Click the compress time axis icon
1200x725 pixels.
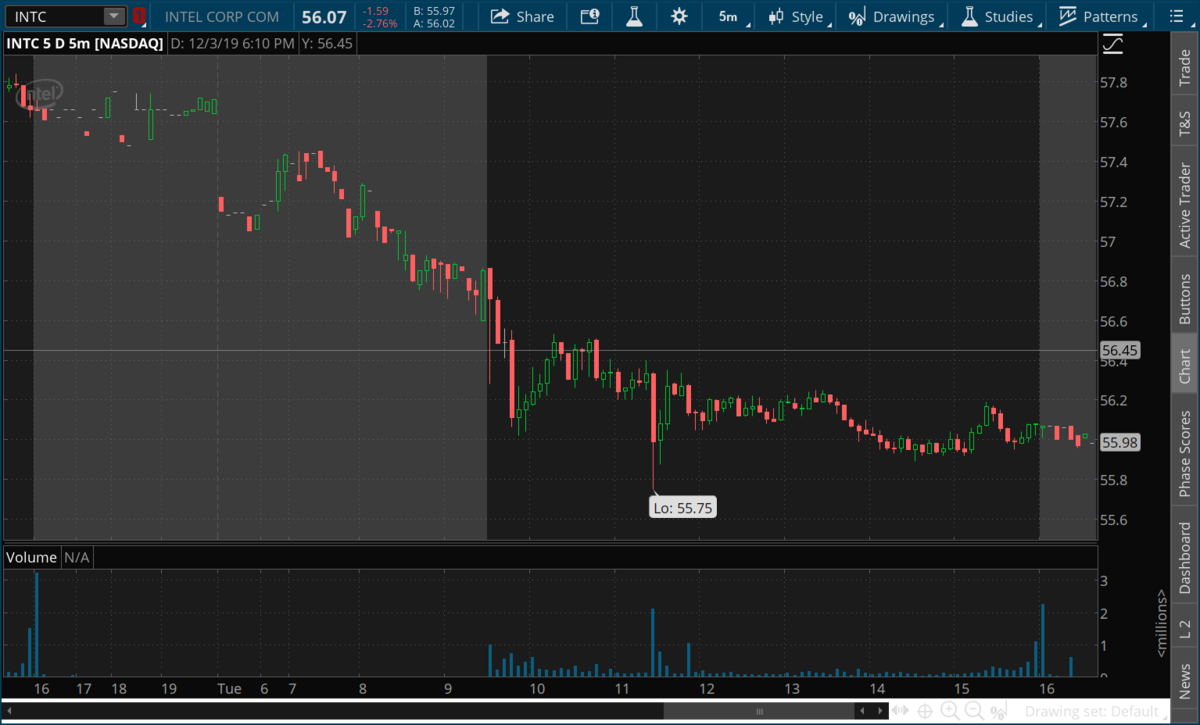click(900, 711)
